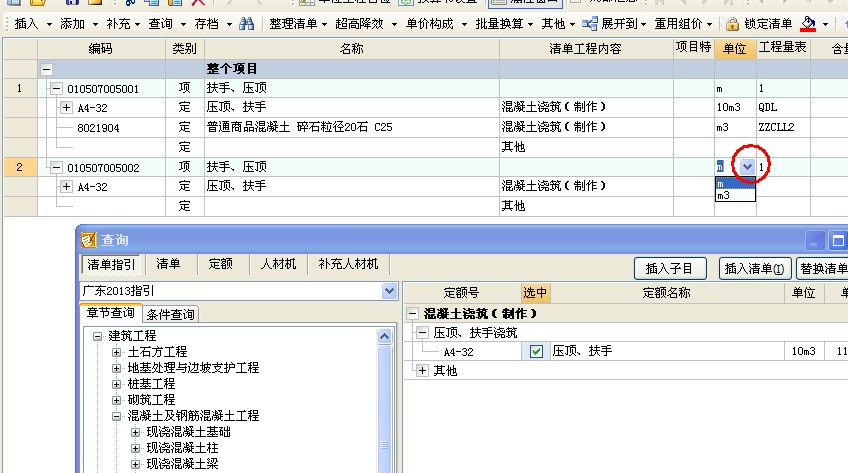Screen dimensions: 848x473
Task: Open the 添加 toolbar menu
Action: 79,24
